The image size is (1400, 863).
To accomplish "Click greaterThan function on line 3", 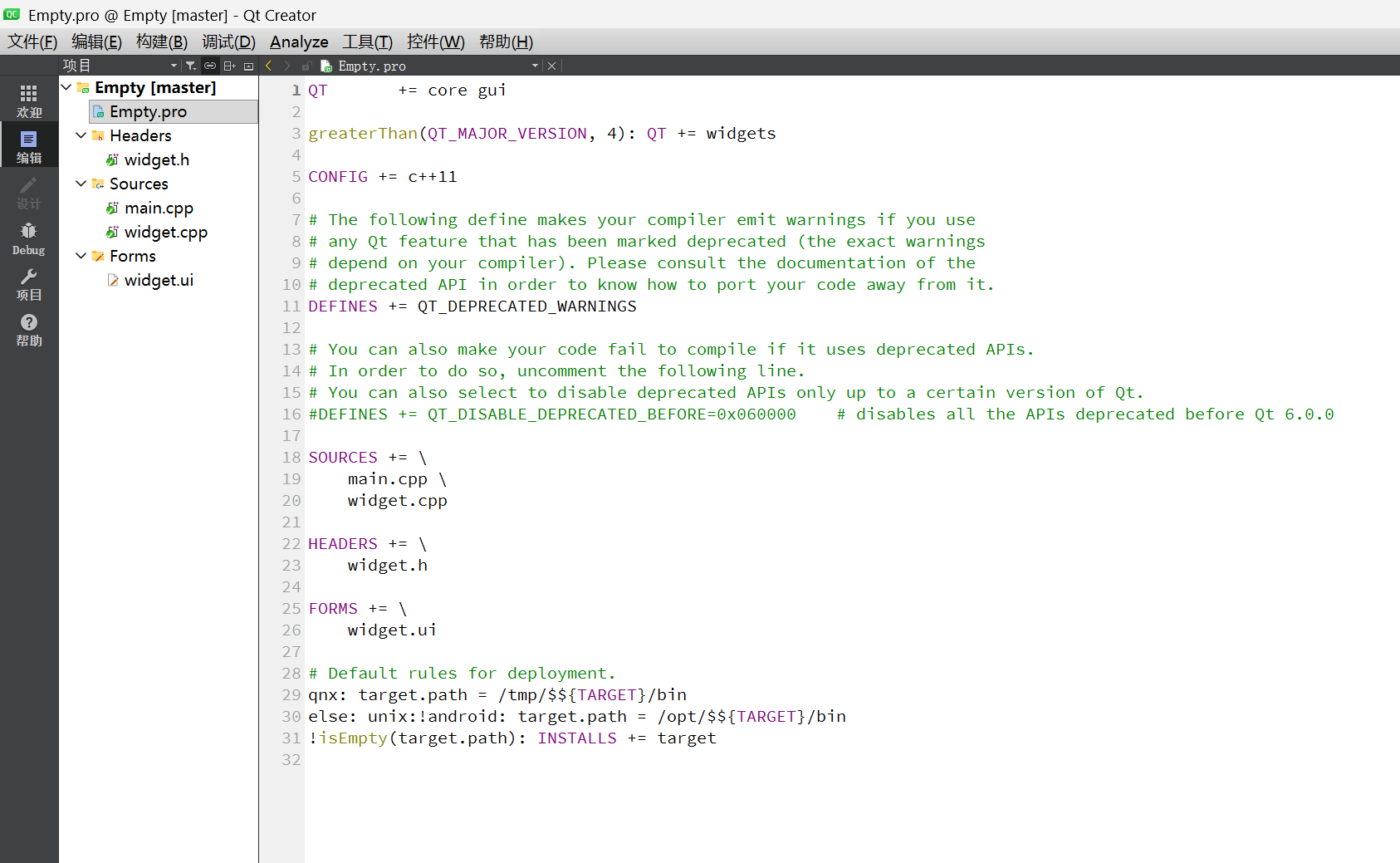I will tap(363, 134).
